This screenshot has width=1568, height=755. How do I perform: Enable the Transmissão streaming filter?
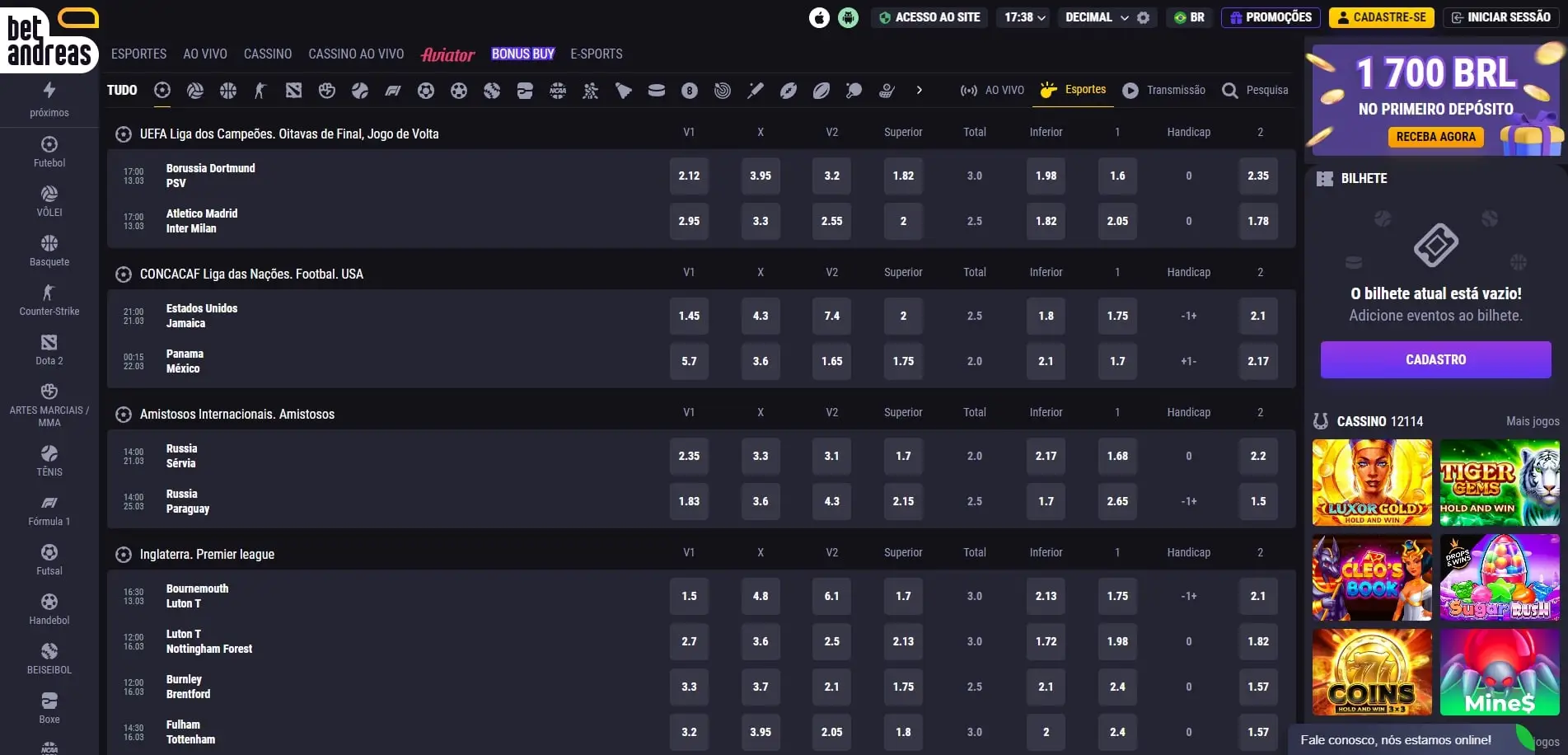(1164, 91)
